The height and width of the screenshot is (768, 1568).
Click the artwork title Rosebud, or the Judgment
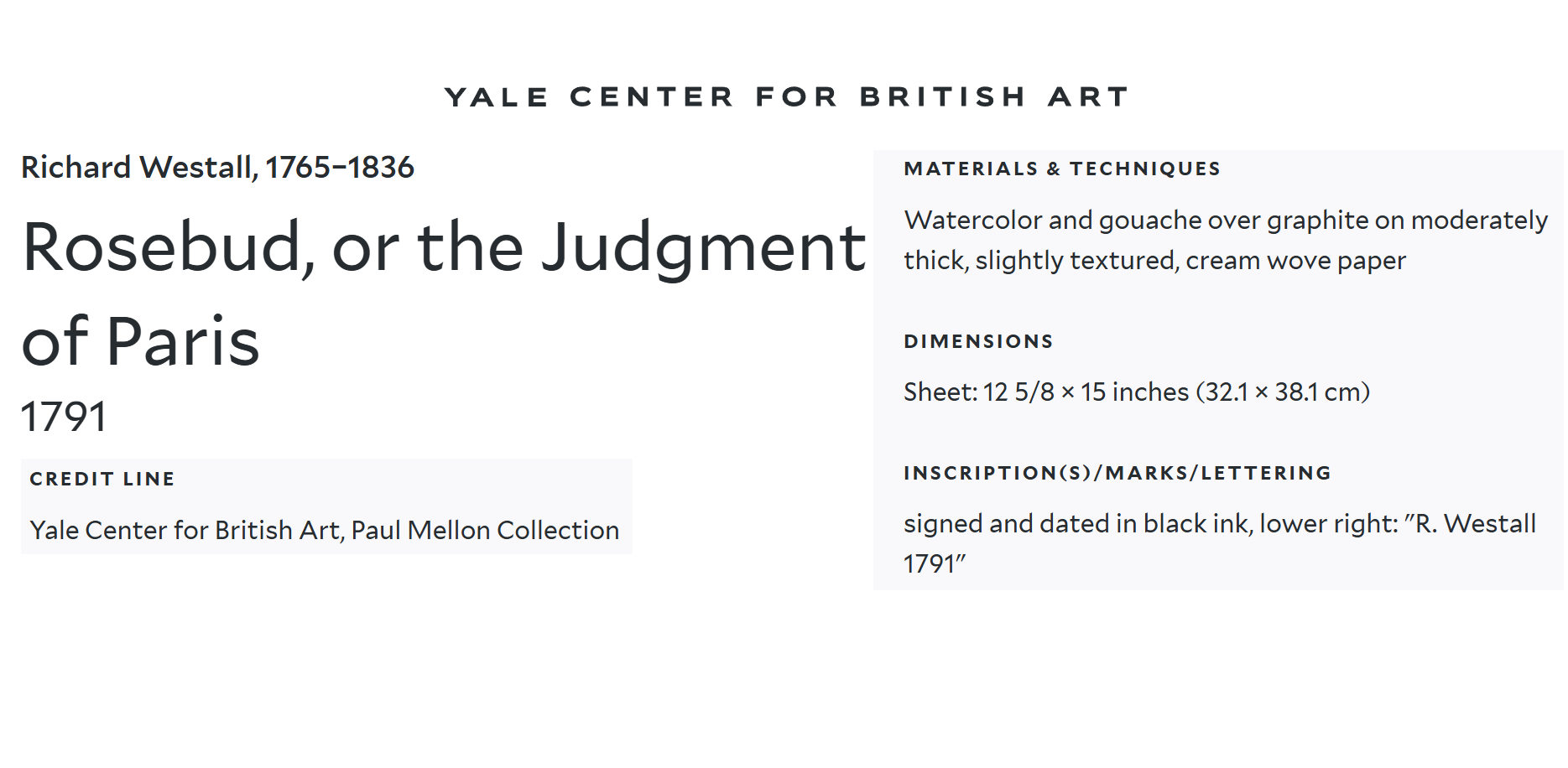(444, 249)
